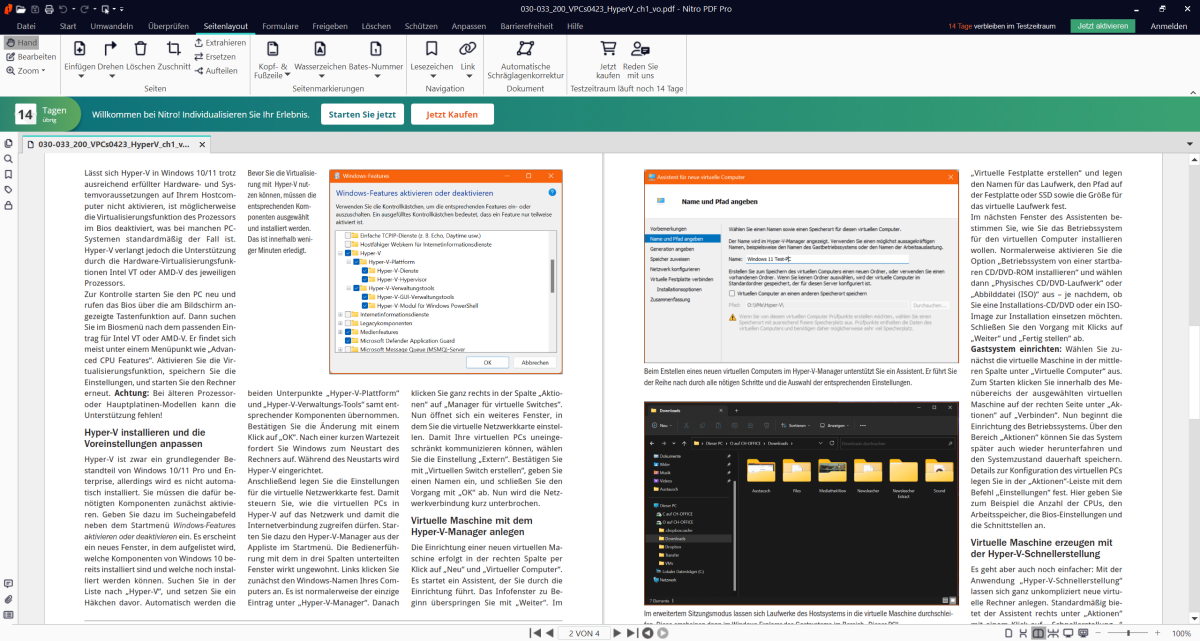Open the lock security panel in left sidebar
This screenshot has height=641, width=1200.
pos(8,205)
